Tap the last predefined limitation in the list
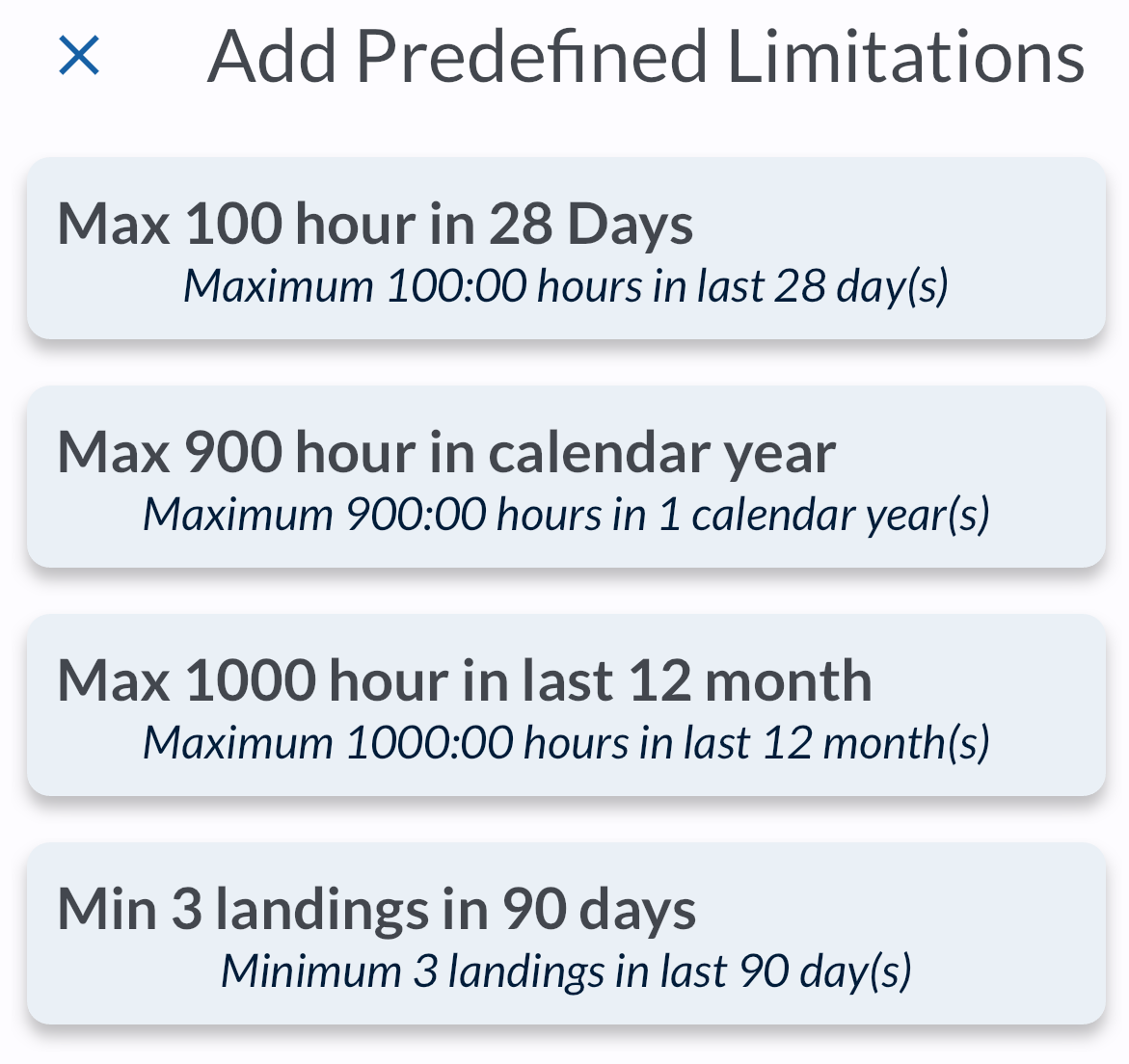 click(x=566, y=934)
